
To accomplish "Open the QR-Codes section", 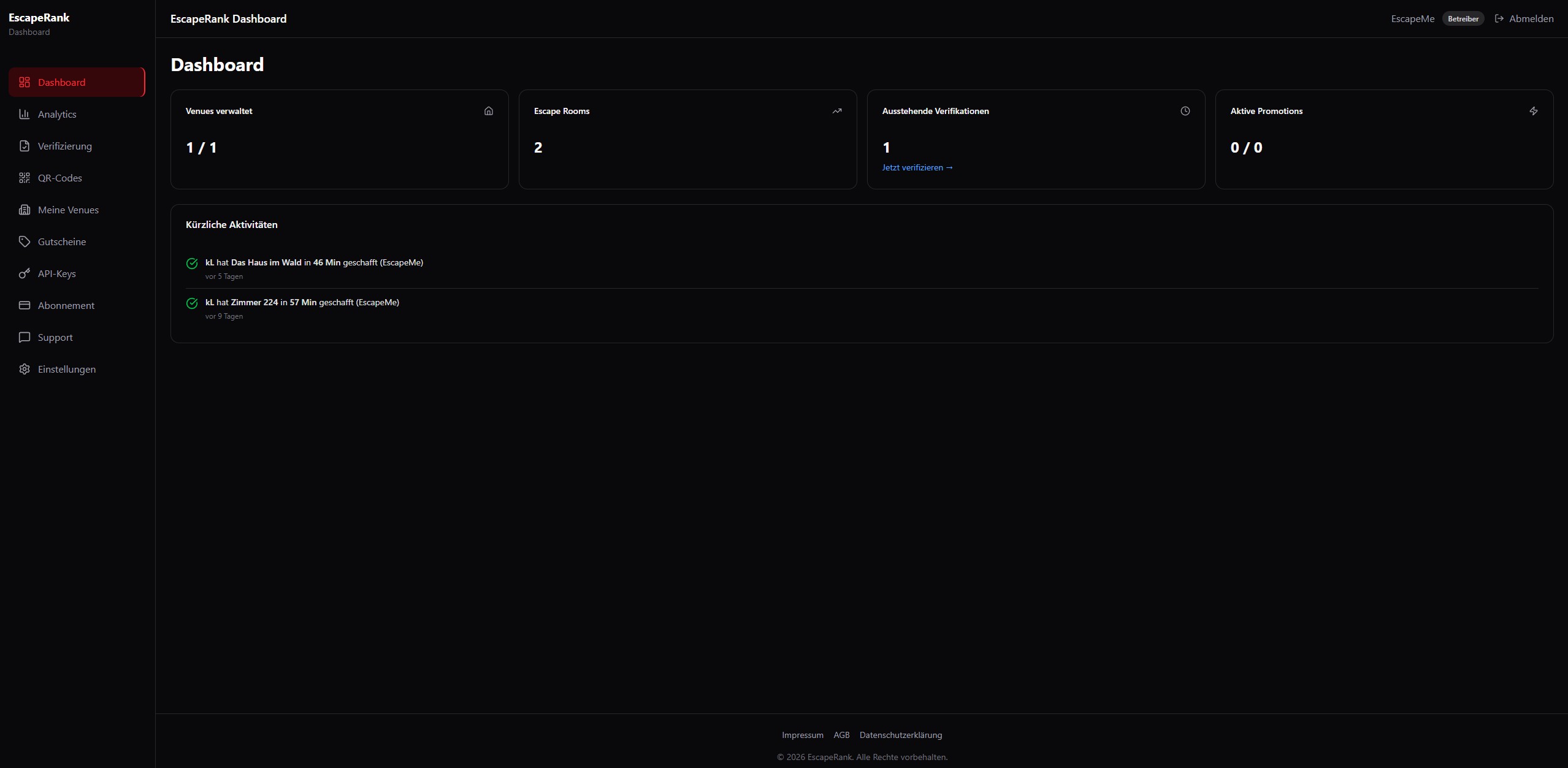I will point(60,178).
